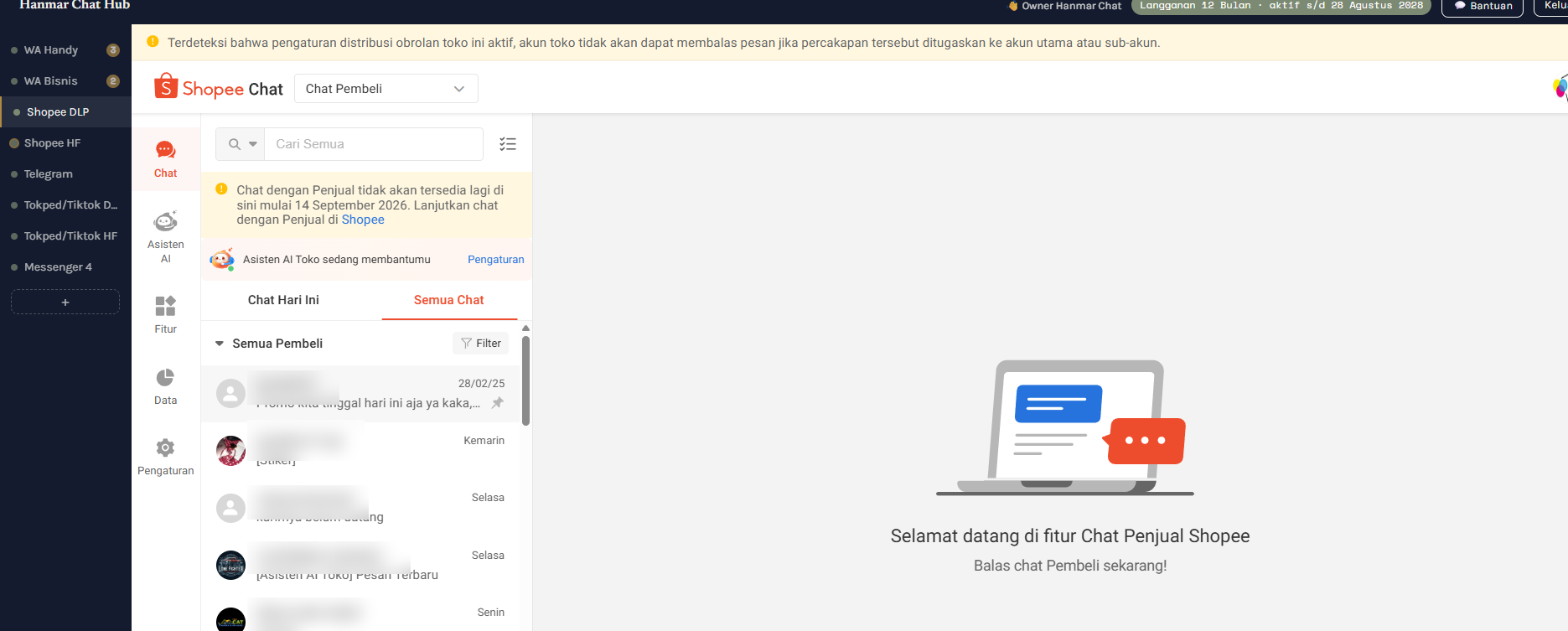Open the Chat Pembeli dropdown

pyautogui.click(x=386, y=89)
